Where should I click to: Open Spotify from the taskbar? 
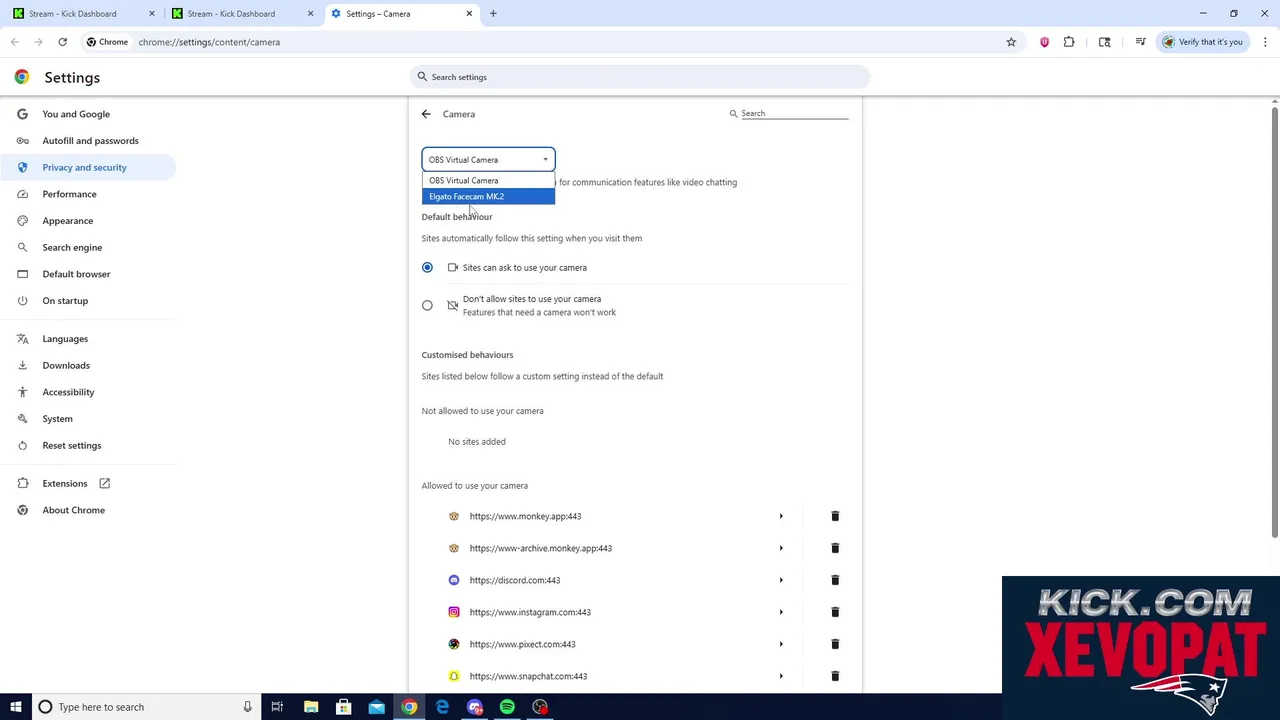click(x=507, y=707)
